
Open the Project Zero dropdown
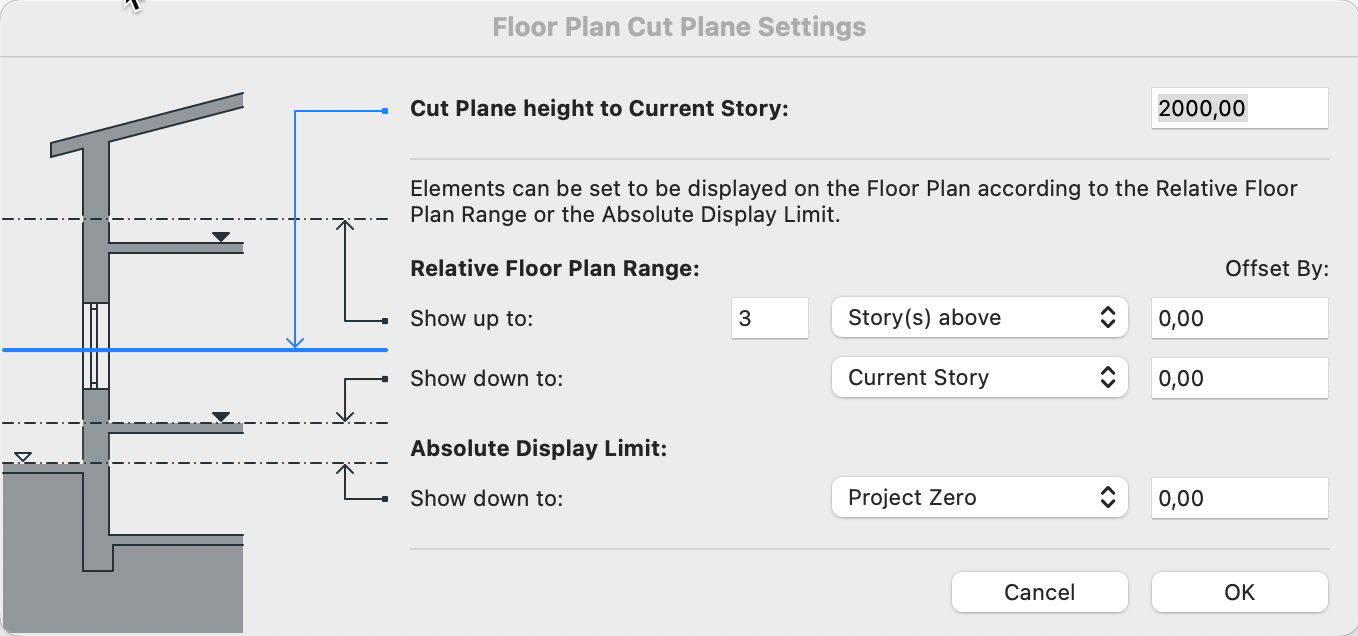[x=980, y=498]
